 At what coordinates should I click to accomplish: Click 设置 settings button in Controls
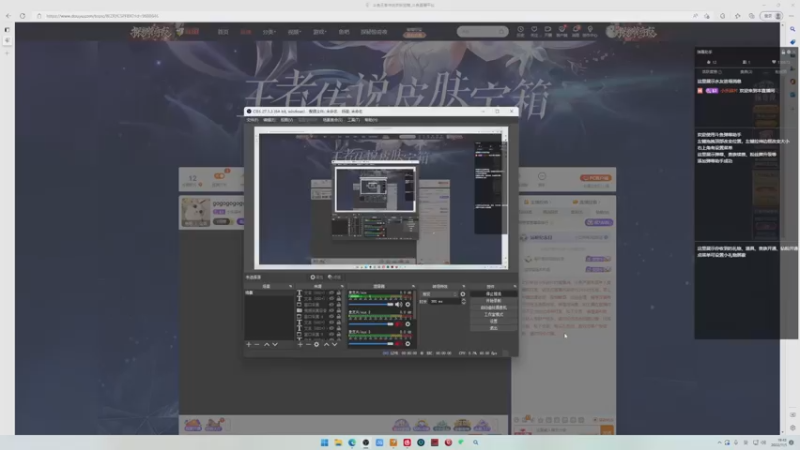pos(493,321)
